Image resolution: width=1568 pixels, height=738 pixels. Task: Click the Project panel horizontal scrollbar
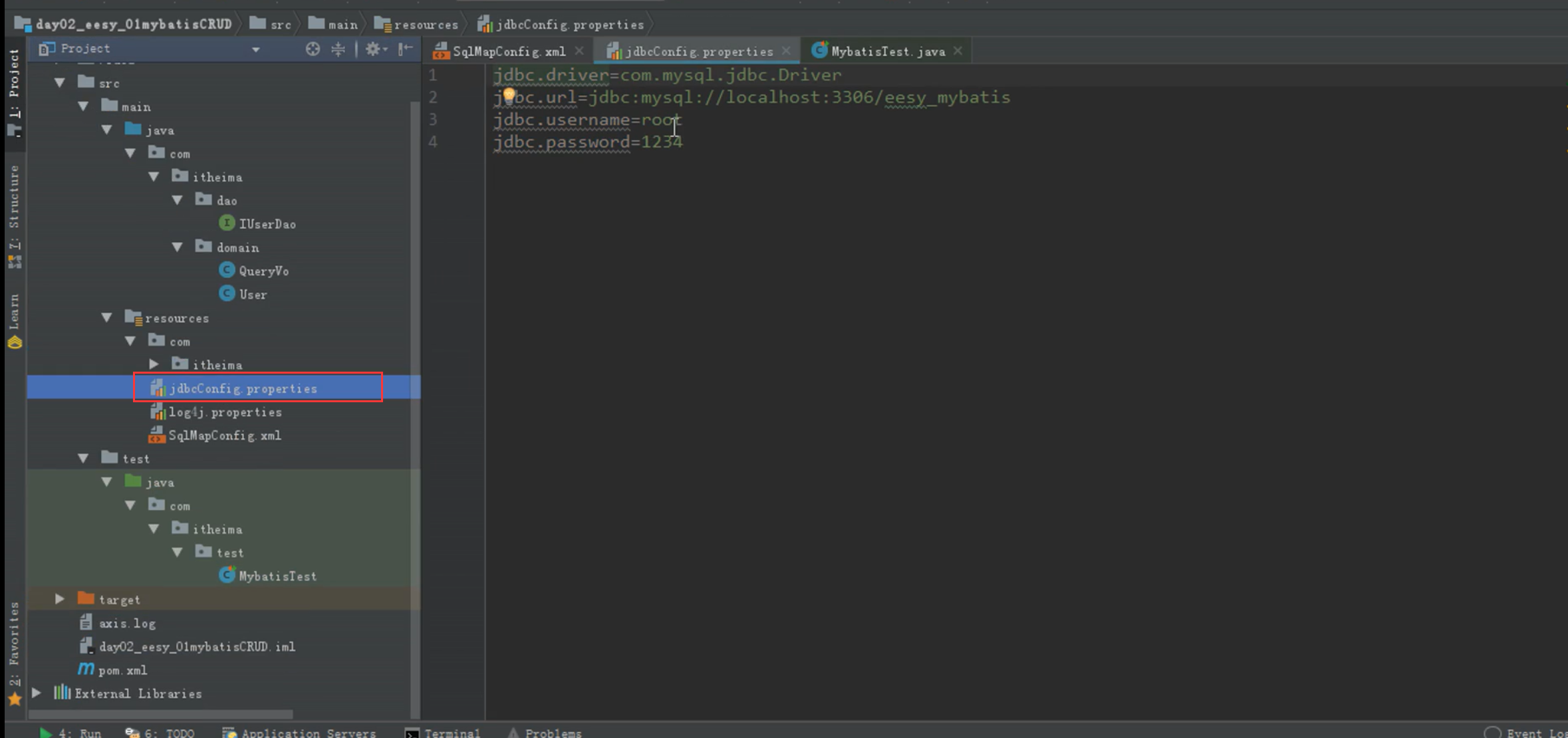(160, 714)
